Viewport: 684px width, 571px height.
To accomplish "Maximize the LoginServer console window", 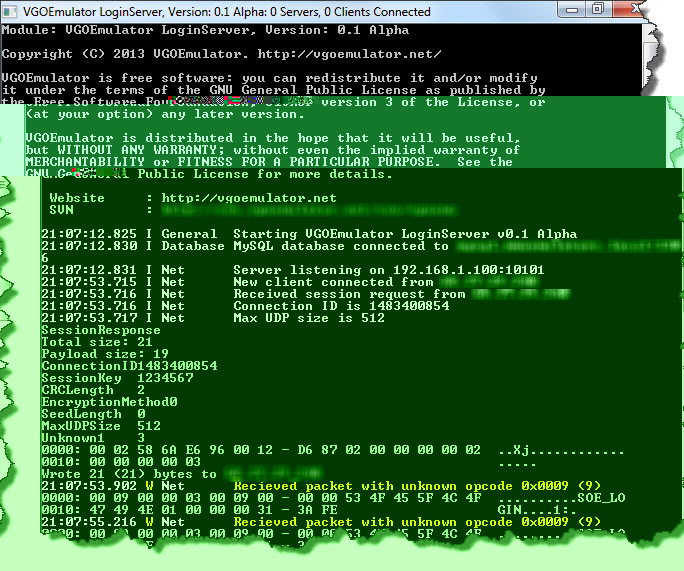I will (597, 10).
